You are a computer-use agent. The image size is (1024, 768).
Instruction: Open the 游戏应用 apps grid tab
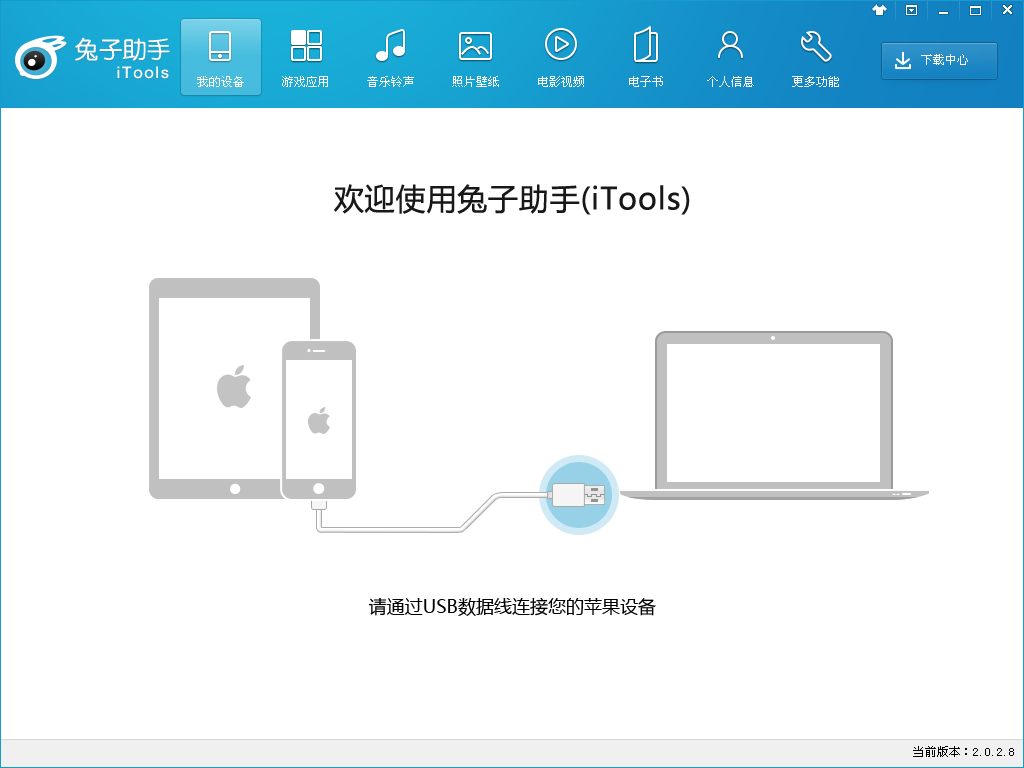click(306, 57)
